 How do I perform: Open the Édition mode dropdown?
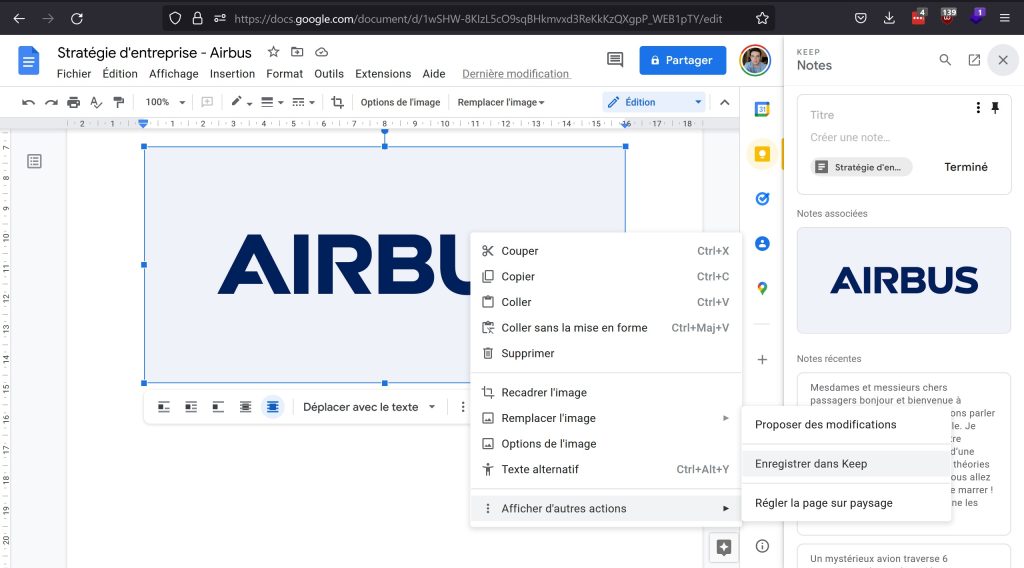[654, 103]
